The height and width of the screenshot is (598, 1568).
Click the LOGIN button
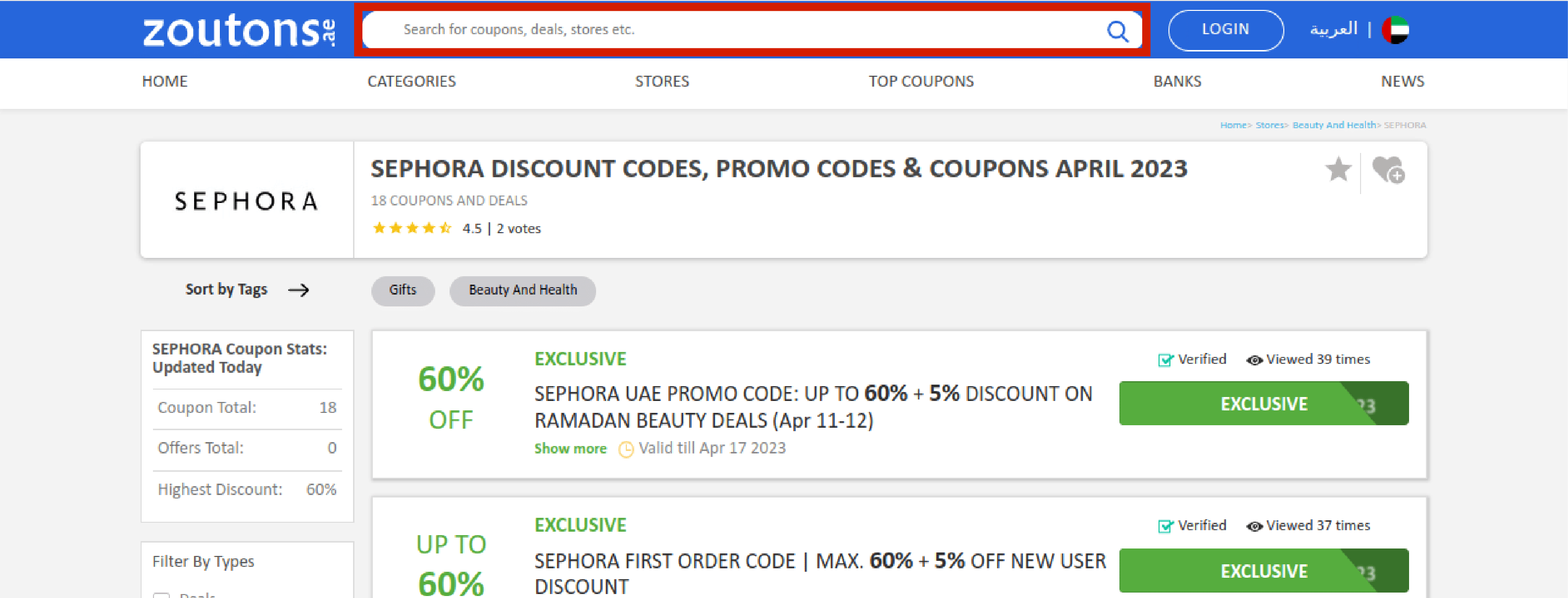[1225, 29]
